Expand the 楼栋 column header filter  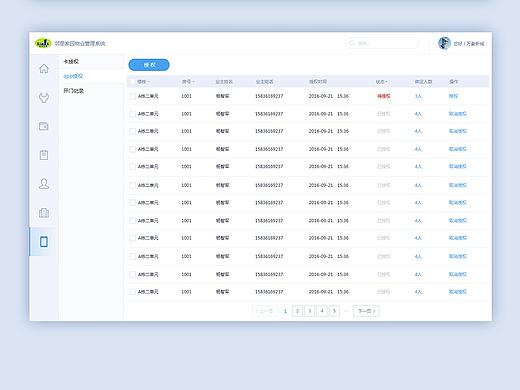[x=143, y=82]
